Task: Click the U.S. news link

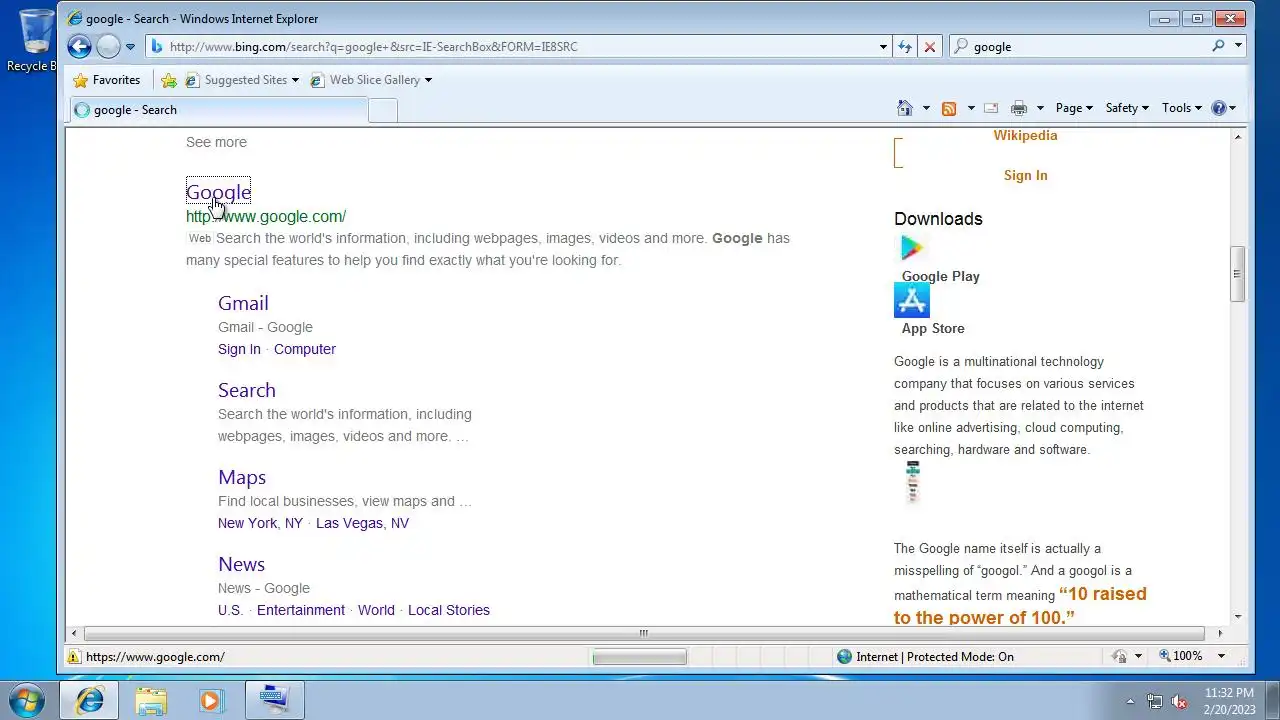Action: [230, 610]
